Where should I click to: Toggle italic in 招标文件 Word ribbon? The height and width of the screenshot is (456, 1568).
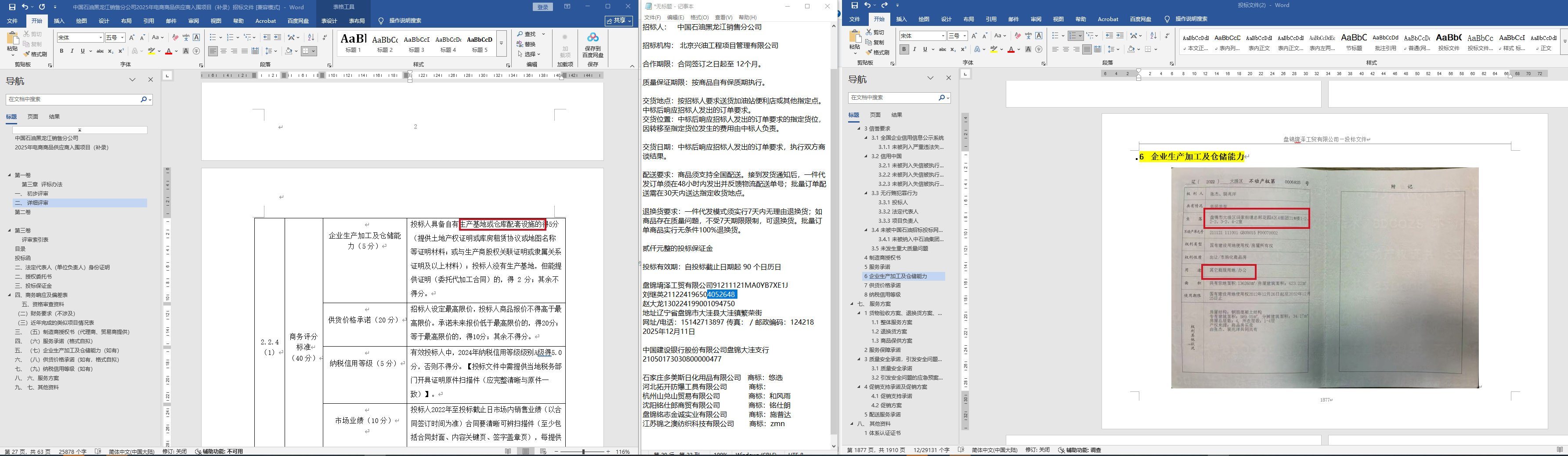pos(72,51)
